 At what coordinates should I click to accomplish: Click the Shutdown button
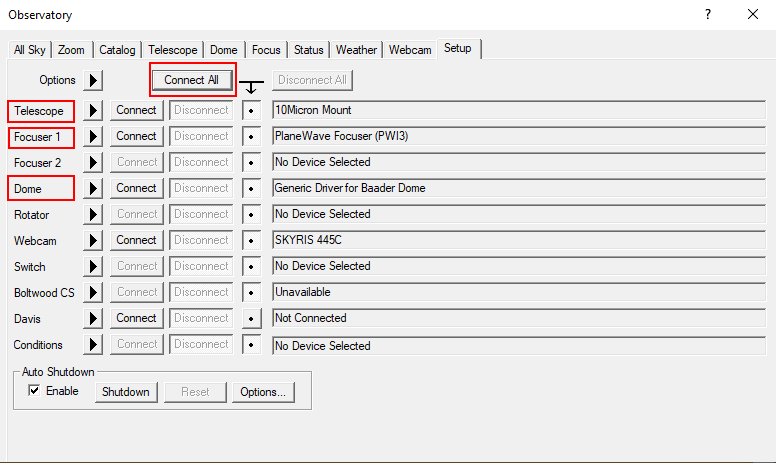pos(125,392)
